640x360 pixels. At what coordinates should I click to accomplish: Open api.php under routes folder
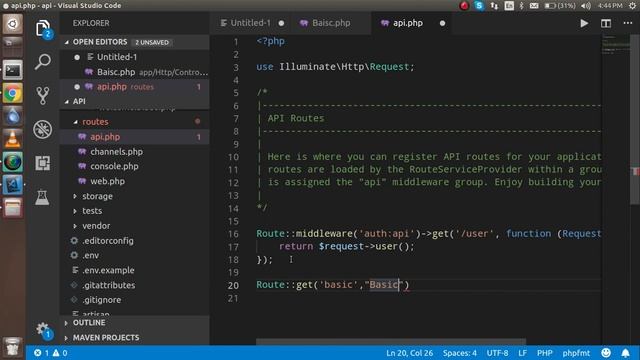click(105, 137)
